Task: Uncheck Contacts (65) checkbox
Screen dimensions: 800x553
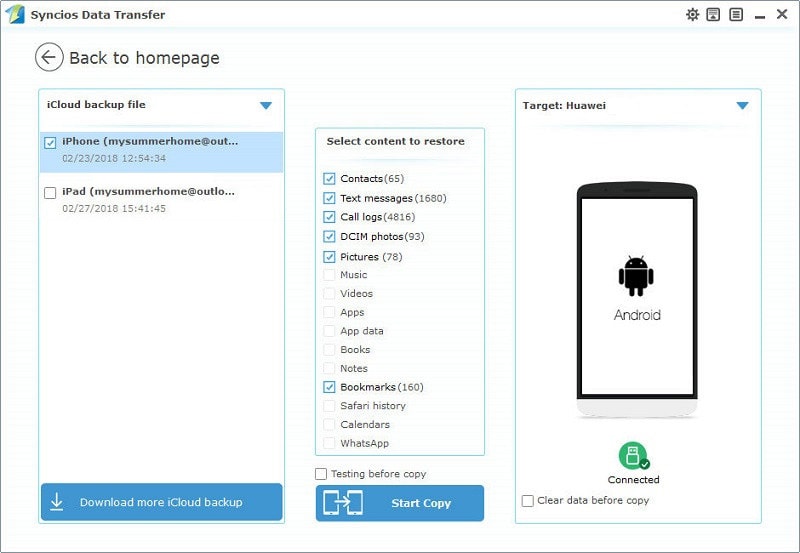Action: [329, 179]
